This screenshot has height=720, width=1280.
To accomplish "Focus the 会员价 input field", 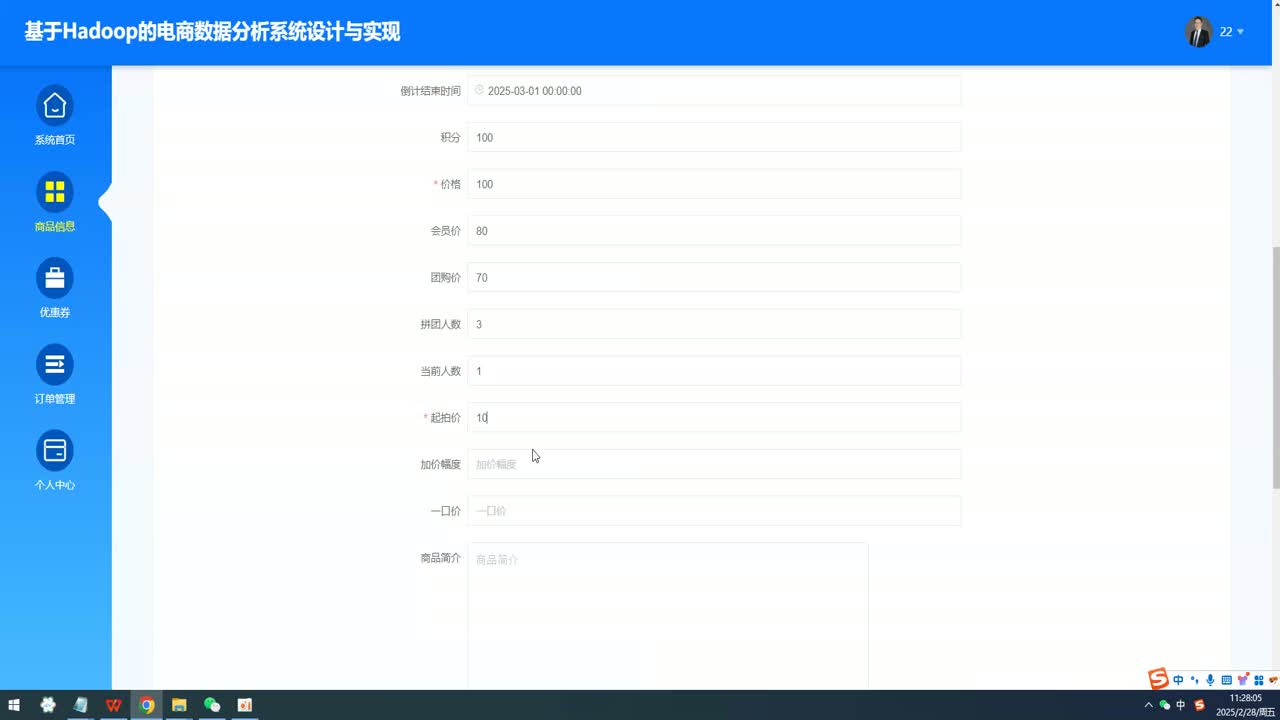I will pyautogui.click(x=714, y=231).
